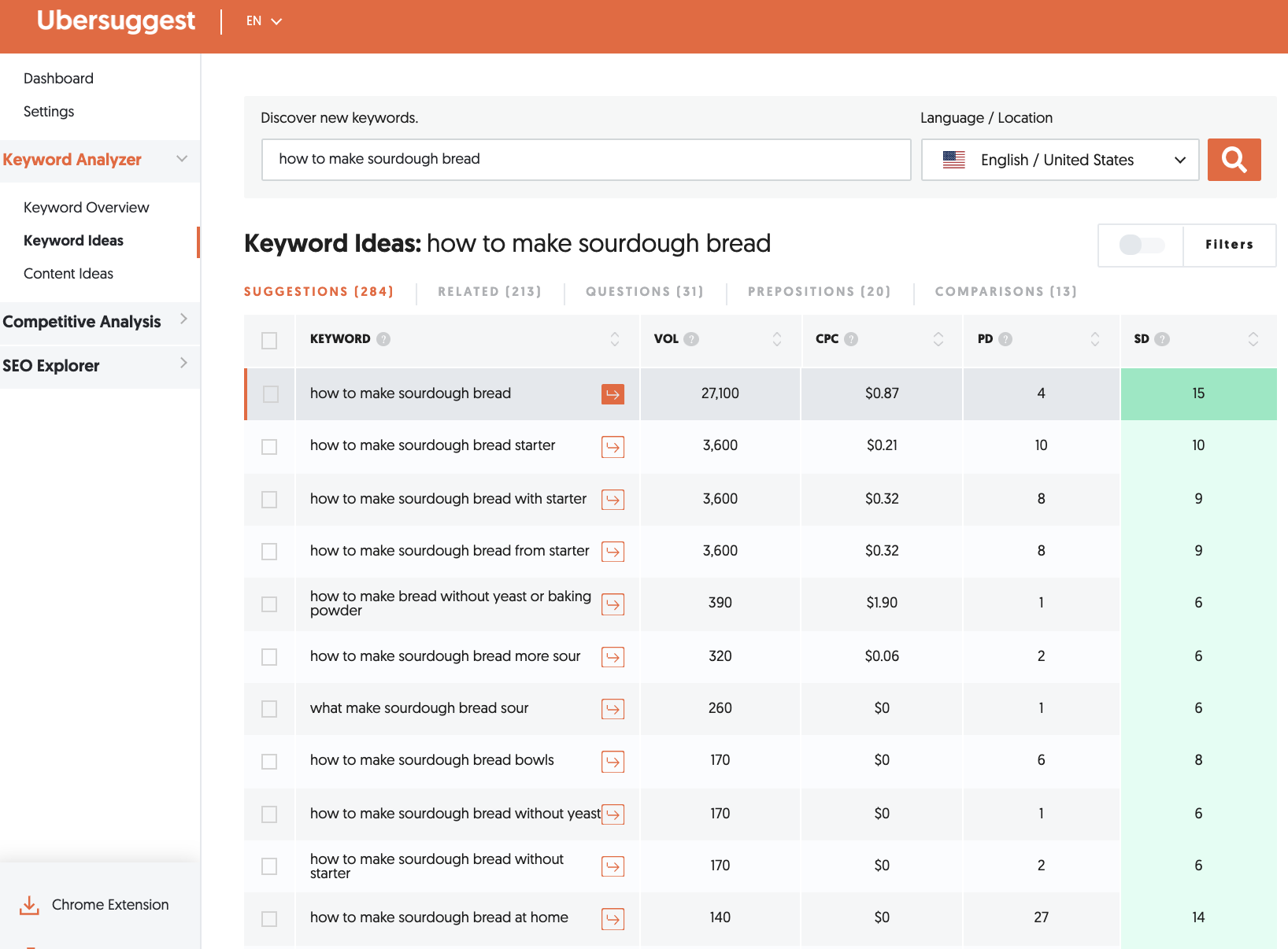
Task: Switch to the Questions (31) tab
Action: click(645, 292)
